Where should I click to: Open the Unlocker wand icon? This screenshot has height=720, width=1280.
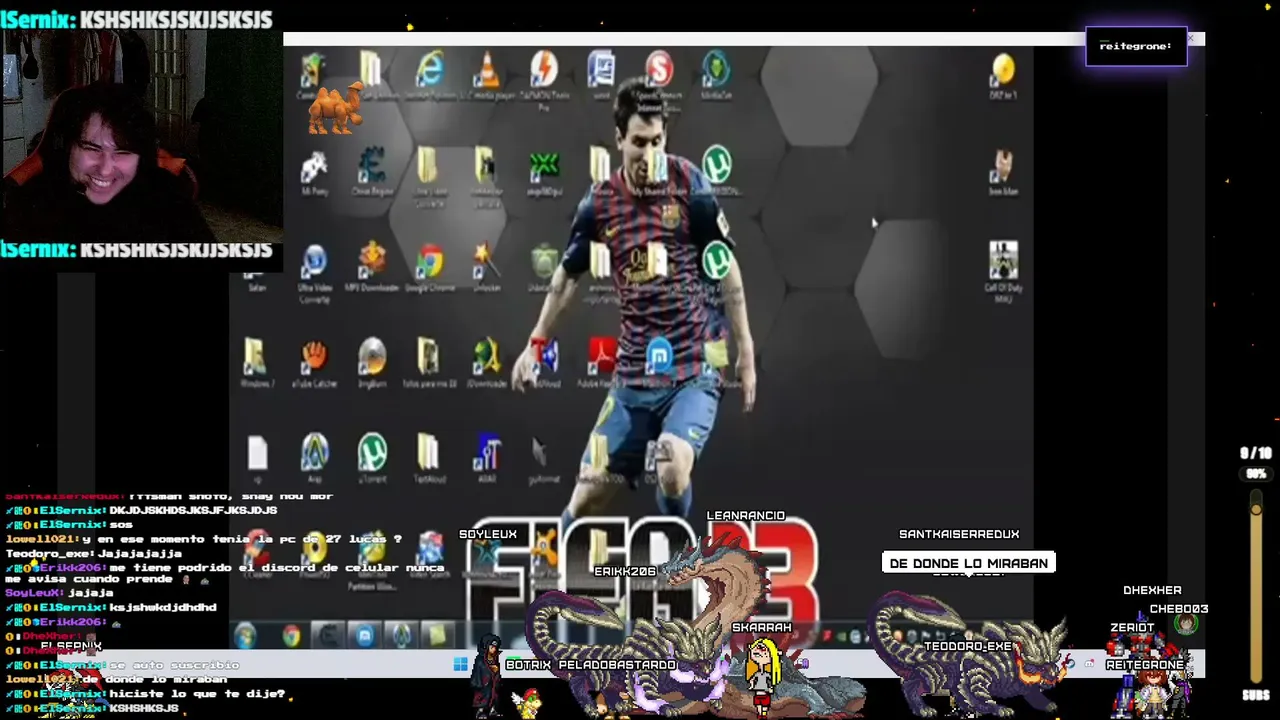tap(487, 262)
